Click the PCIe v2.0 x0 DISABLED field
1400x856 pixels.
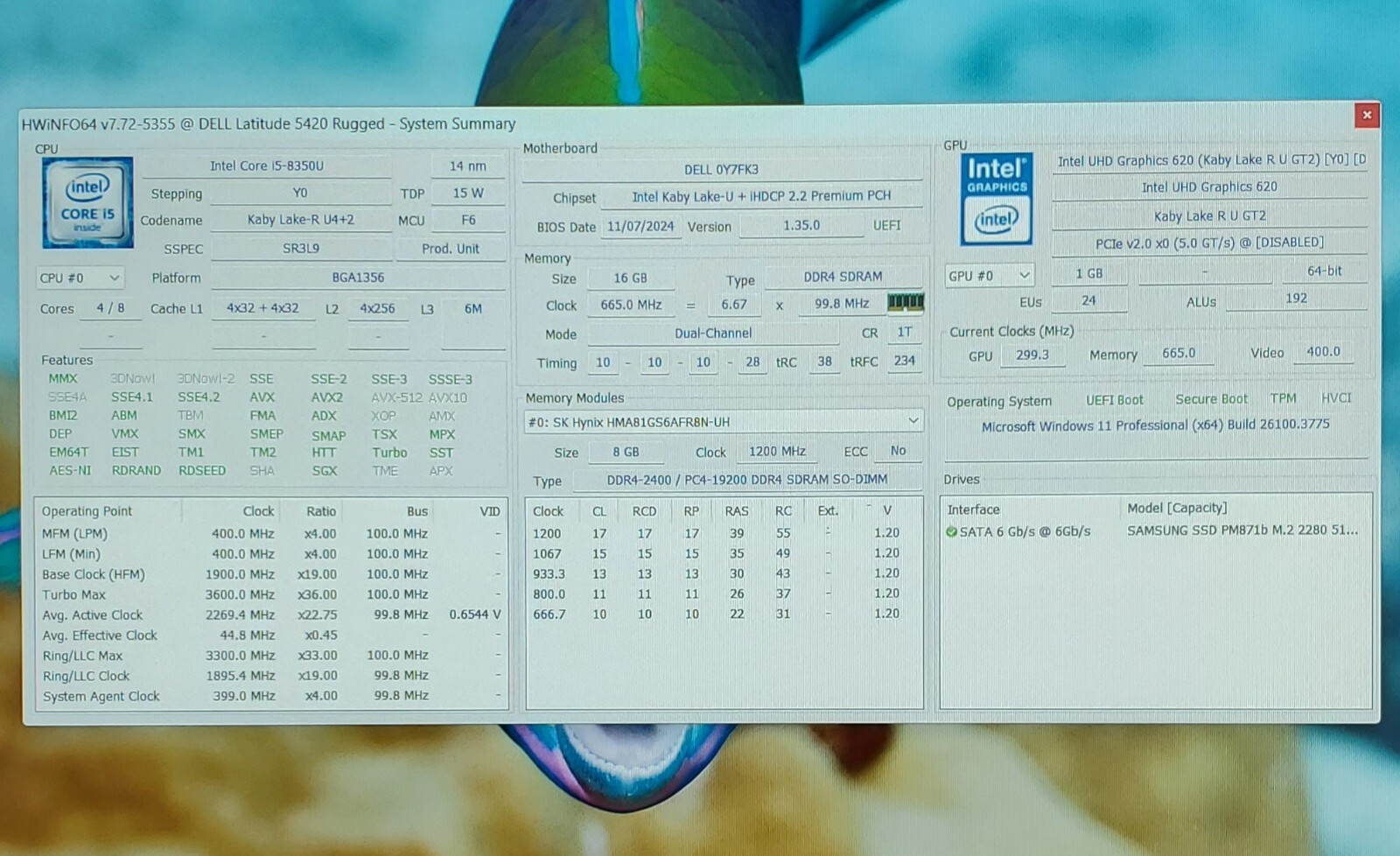(x=1209, y=242)
